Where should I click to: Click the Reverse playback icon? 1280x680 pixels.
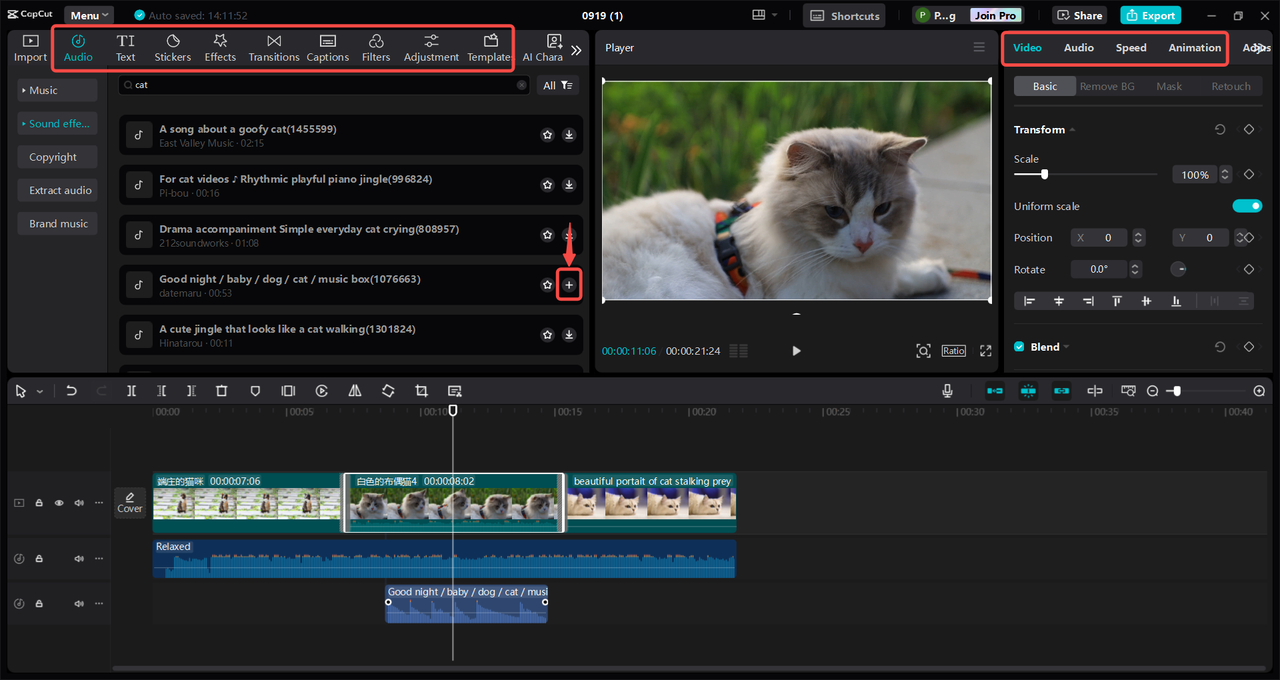click(x=322, y=391)
